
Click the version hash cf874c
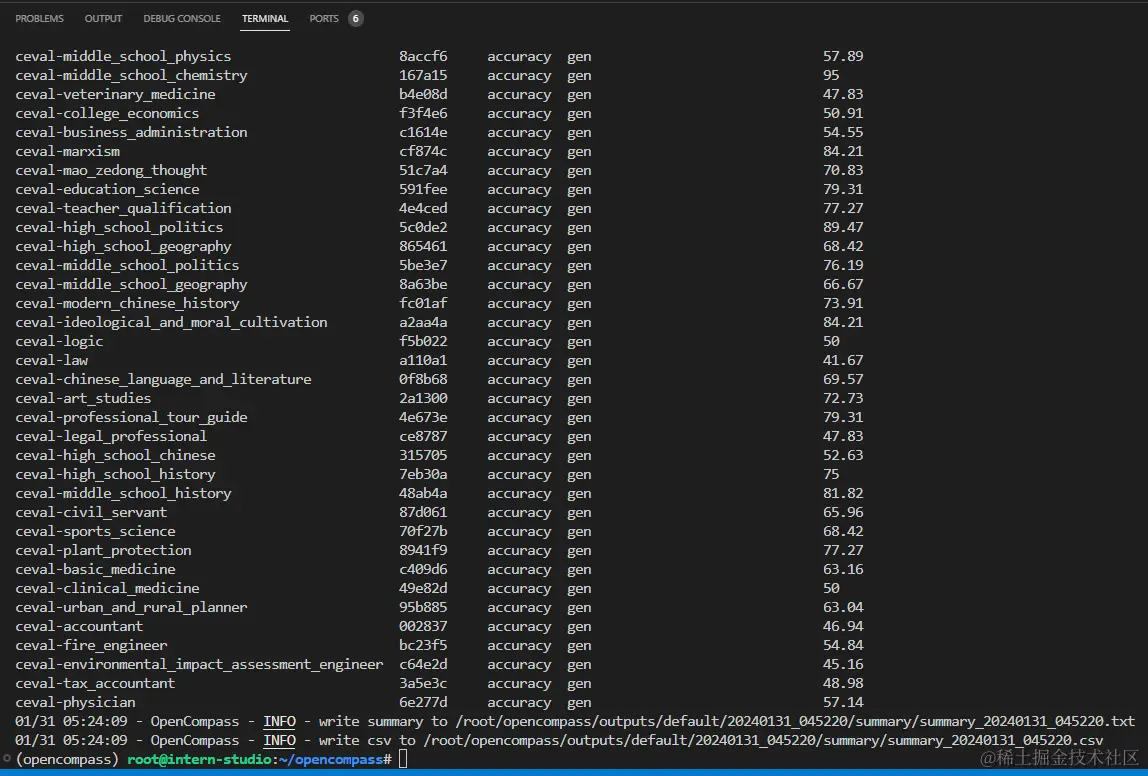pyautogui.click(x=423, y=152)
